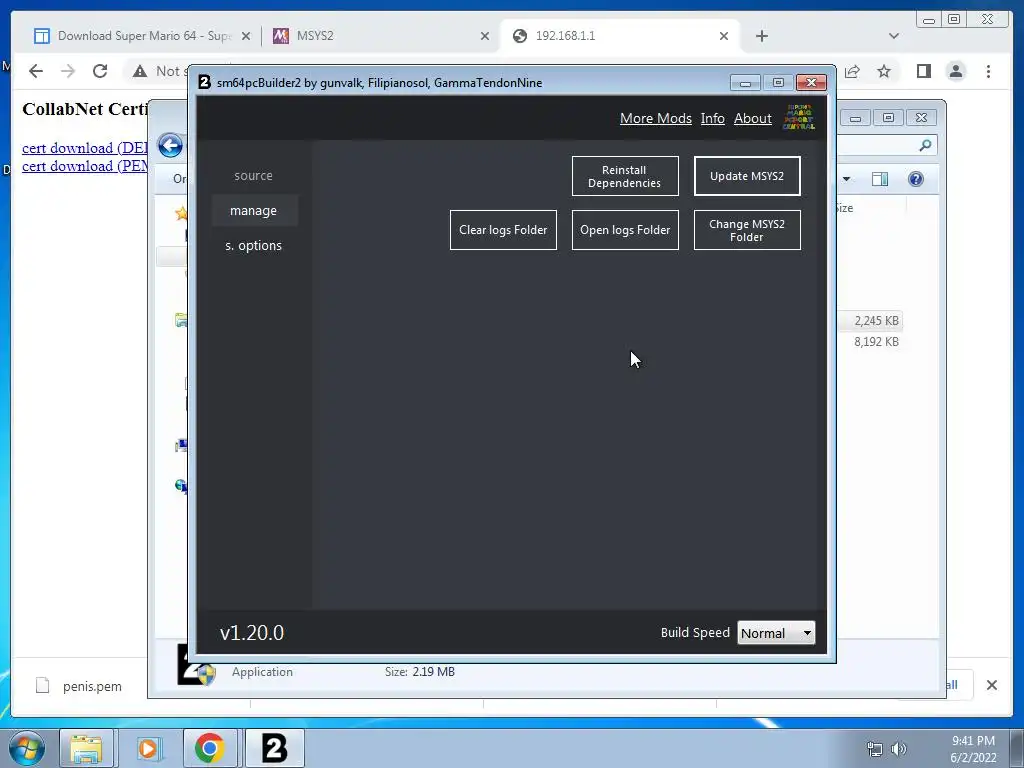Click the Explorer search magnifier icon

[925, 145]
